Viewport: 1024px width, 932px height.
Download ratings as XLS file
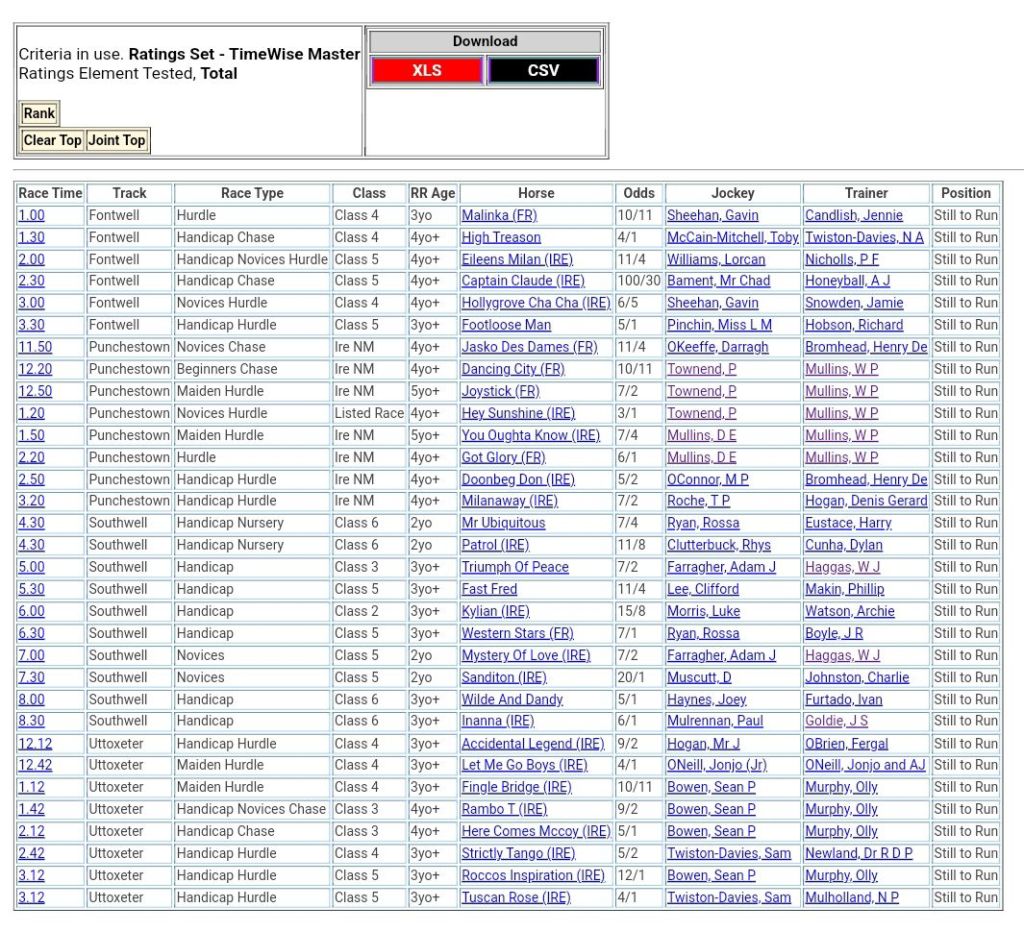pos(427,71)
